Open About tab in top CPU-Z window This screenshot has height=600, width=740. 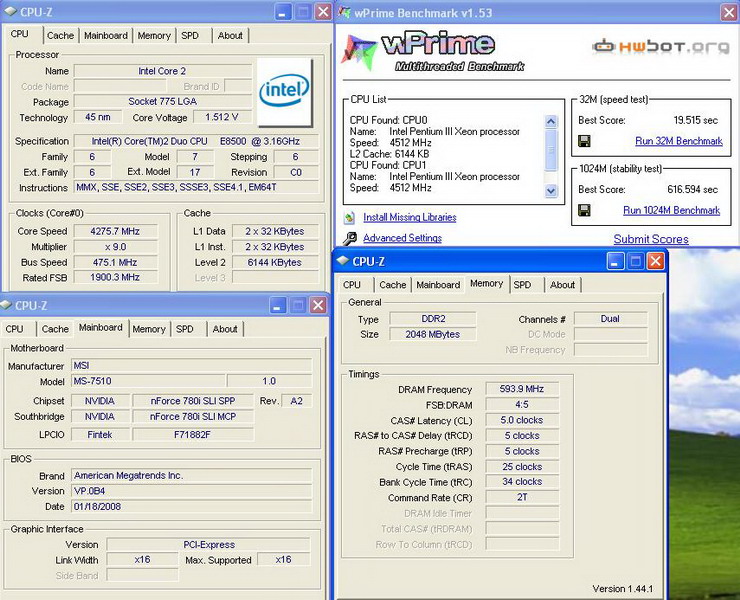coord(230,35)
